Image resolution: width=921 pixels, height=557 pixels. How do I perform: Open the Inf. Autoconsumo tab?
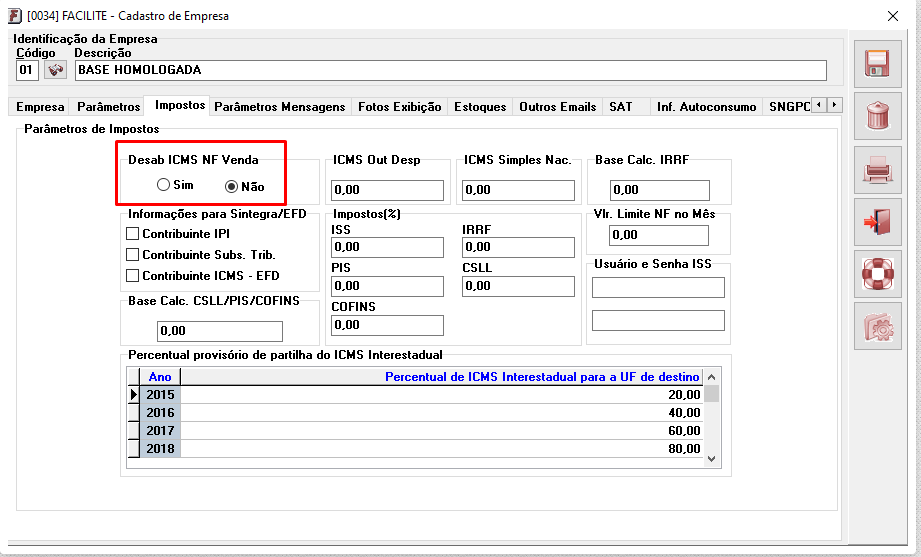pos(707,107)
